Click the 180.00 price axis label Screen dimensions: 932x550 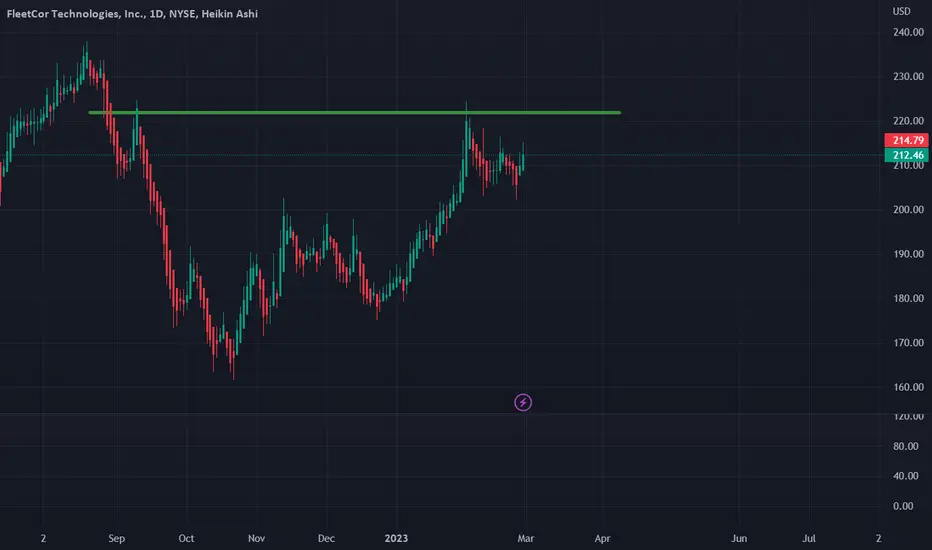[908, 298]
